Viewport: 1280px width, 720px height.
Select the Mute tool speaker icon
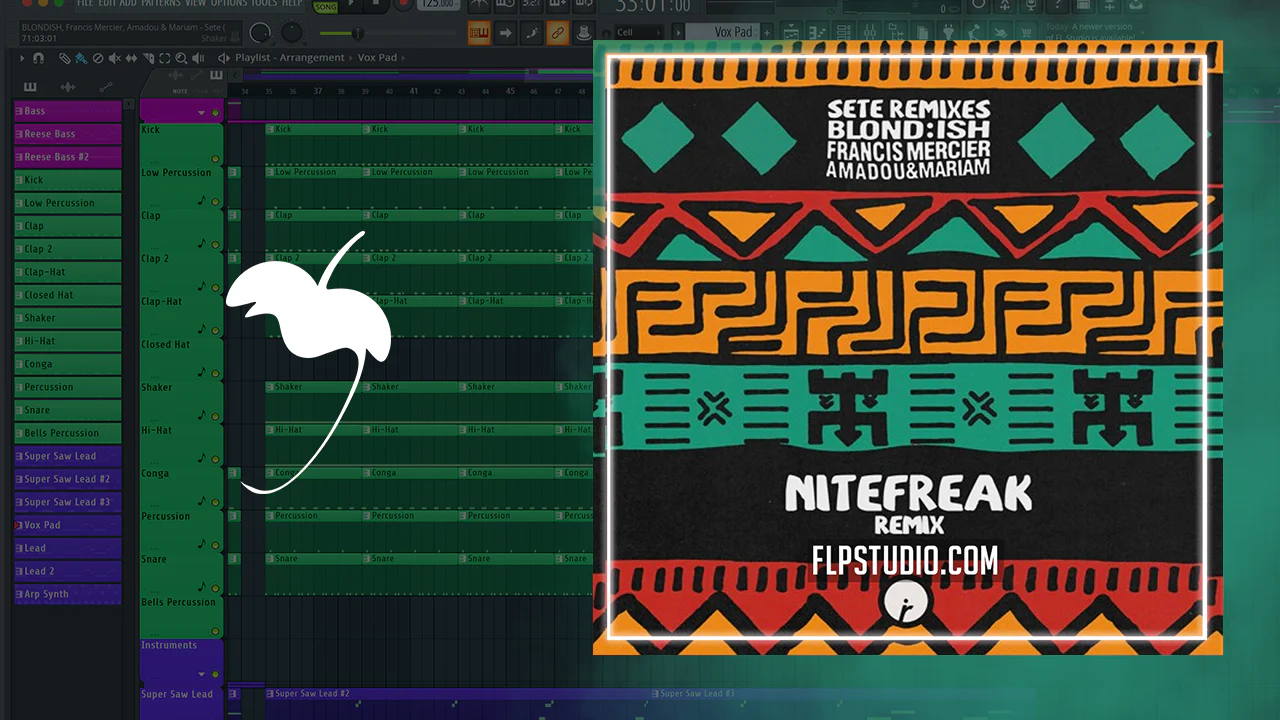(x=113, y=58)
